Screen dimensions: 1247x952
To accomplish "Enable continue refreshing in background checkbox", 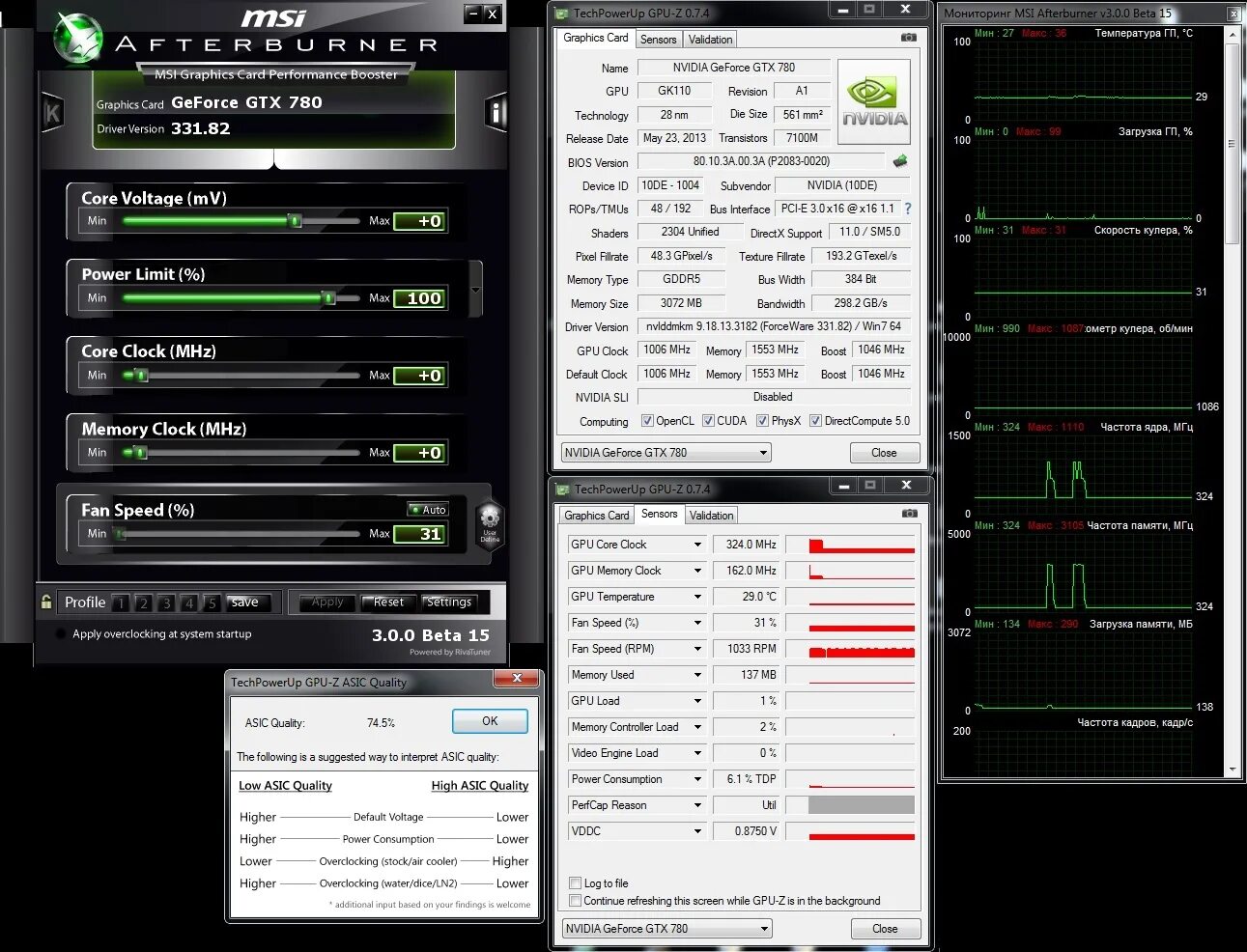I will coord(576,900).
